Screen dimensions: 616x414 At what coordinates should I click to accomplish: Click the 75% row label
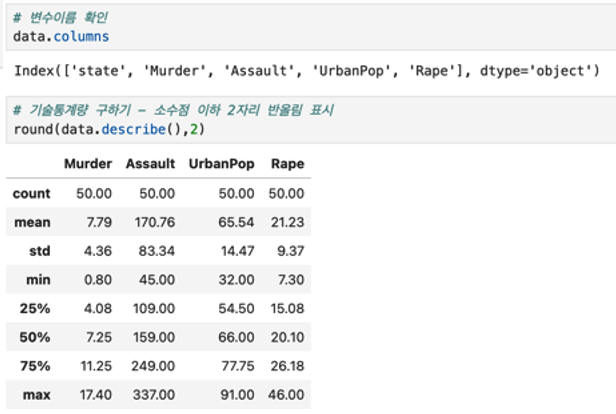(x=37, y=366)
